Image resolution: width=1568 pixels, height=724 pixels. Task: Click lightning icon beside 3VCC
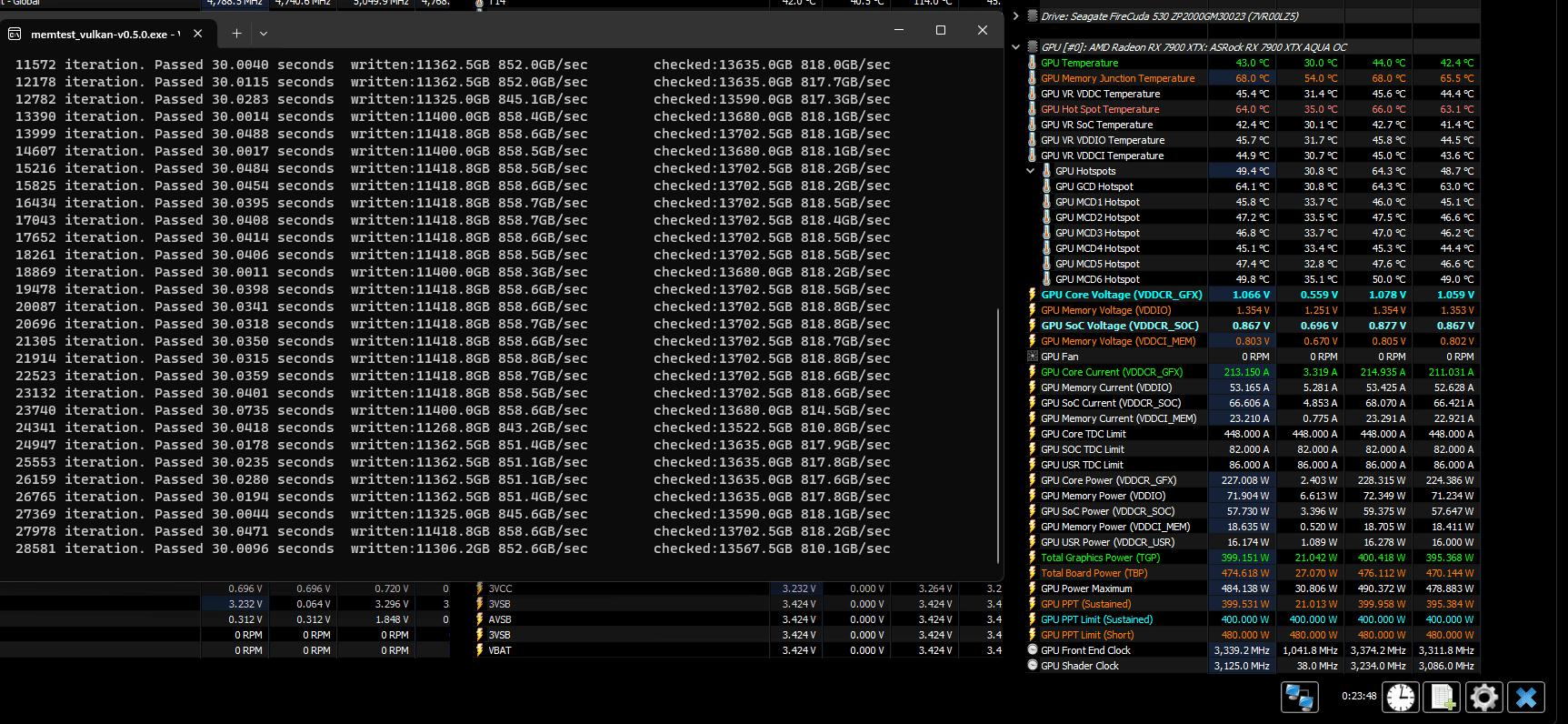pos(479,588)
